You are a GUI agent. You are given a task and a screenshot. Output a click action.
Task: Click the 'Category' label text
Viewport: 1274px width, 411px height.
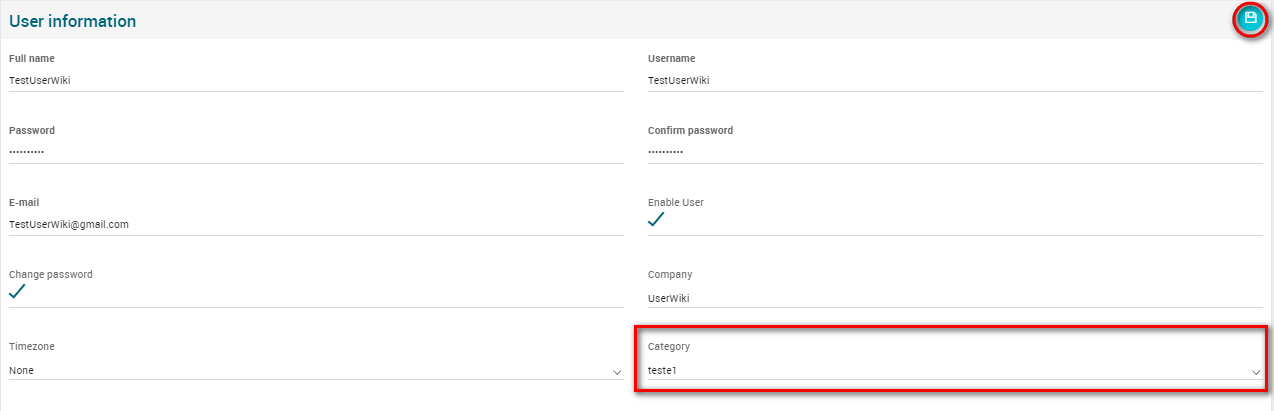coord(669,346)
